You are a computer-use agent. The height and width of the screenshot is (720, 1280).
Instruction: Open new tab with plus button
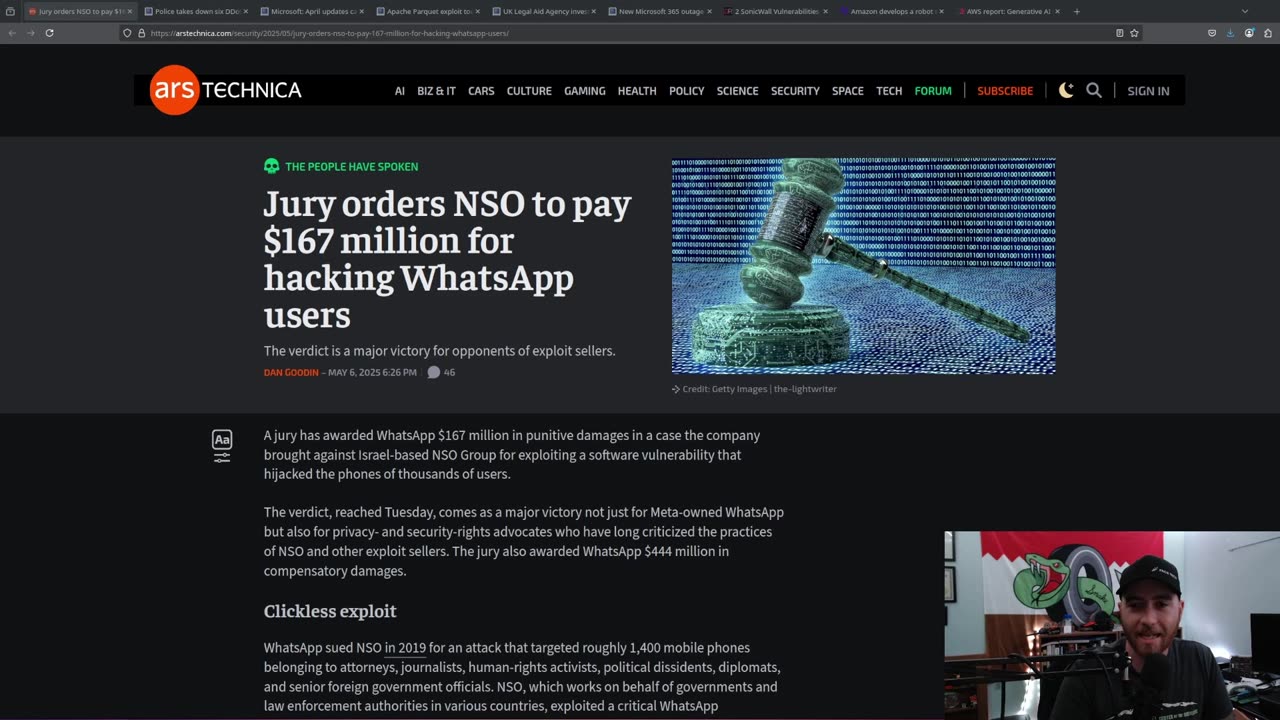(1076, 12)
